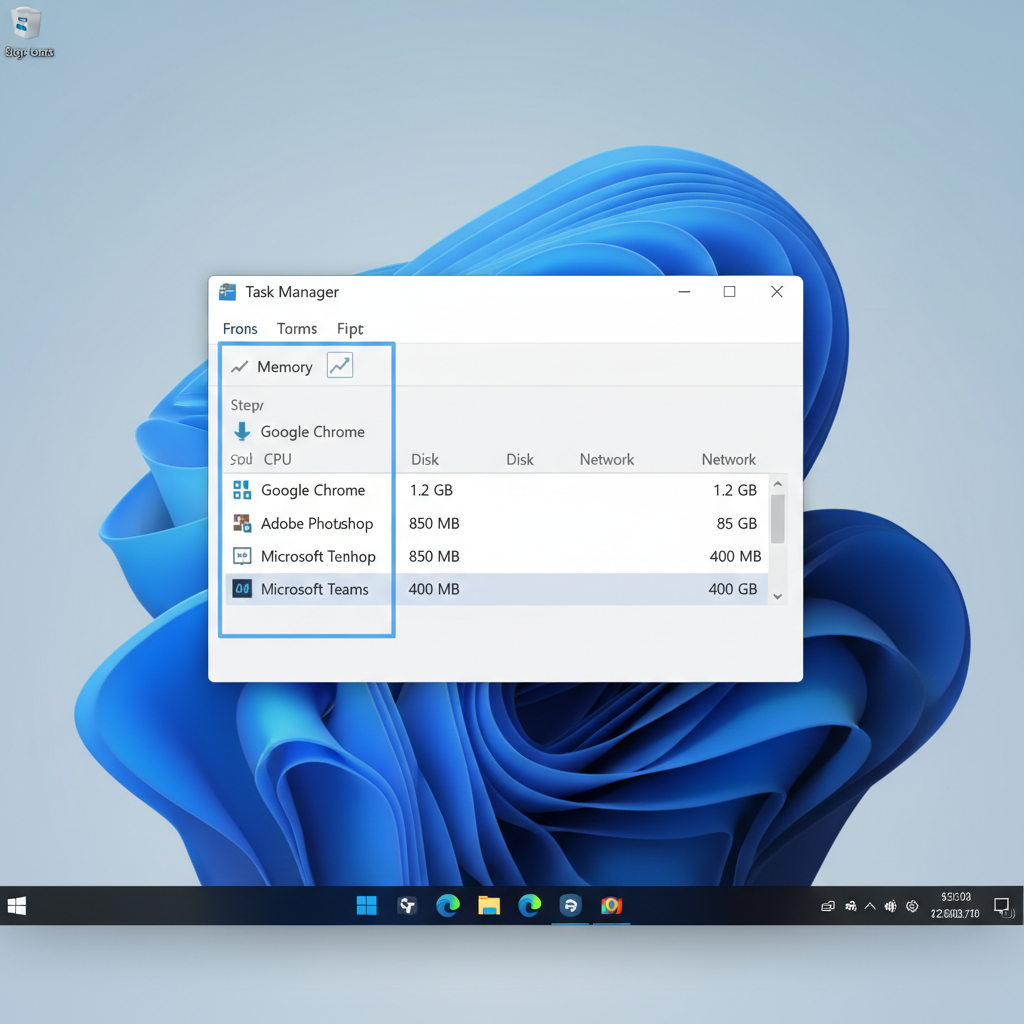Click the graph icon beside Memory
Viewport: 1024px width, 1024px height.
click(340, 365)
